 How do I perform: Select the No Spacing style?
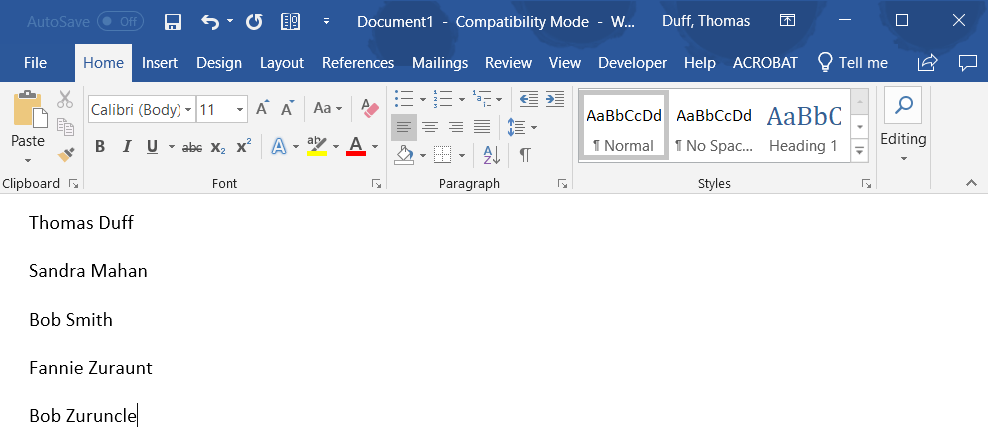tap(714, 125)
